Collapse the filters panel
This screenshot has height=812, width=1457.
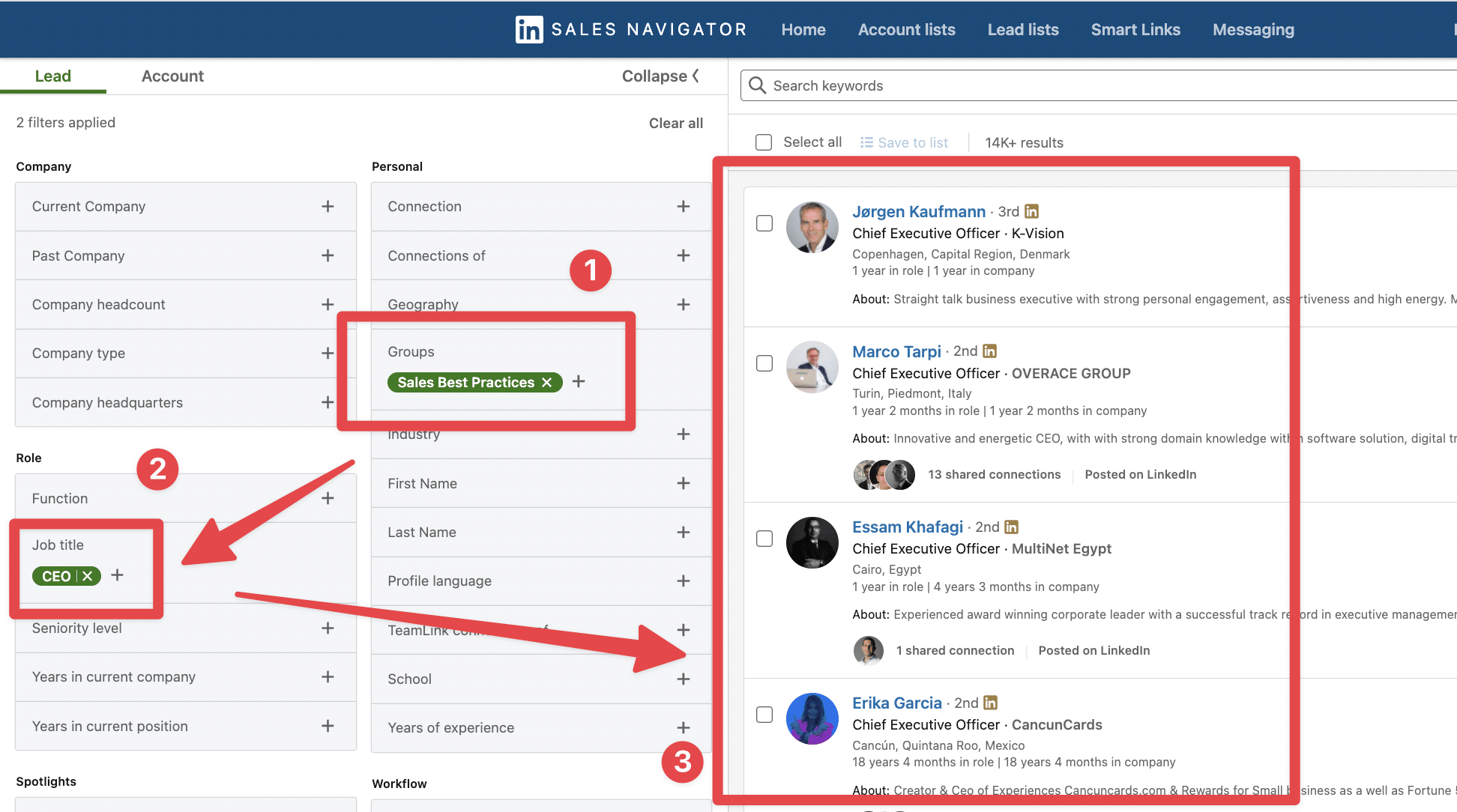pos(660,76)
